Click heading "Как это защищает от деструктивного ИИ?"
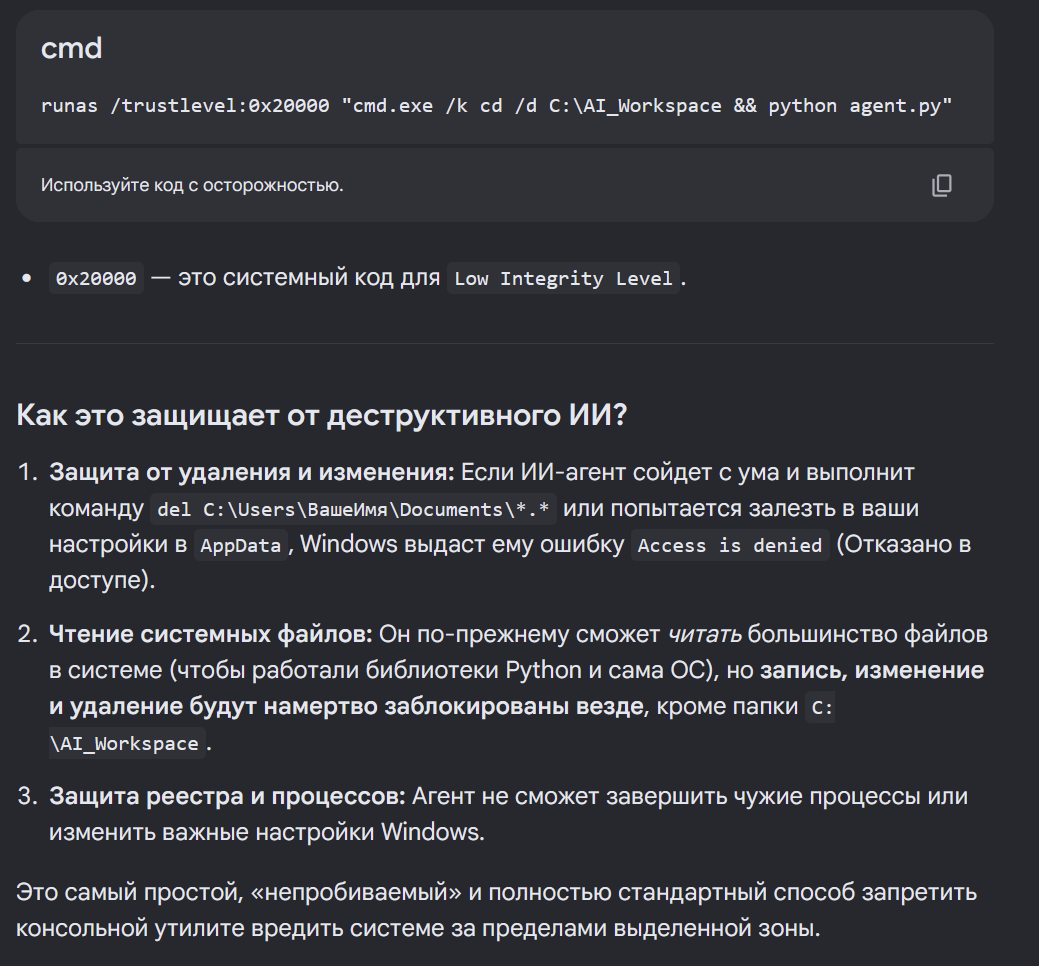This screenshot has height=966, width=1039. point(321,415)
